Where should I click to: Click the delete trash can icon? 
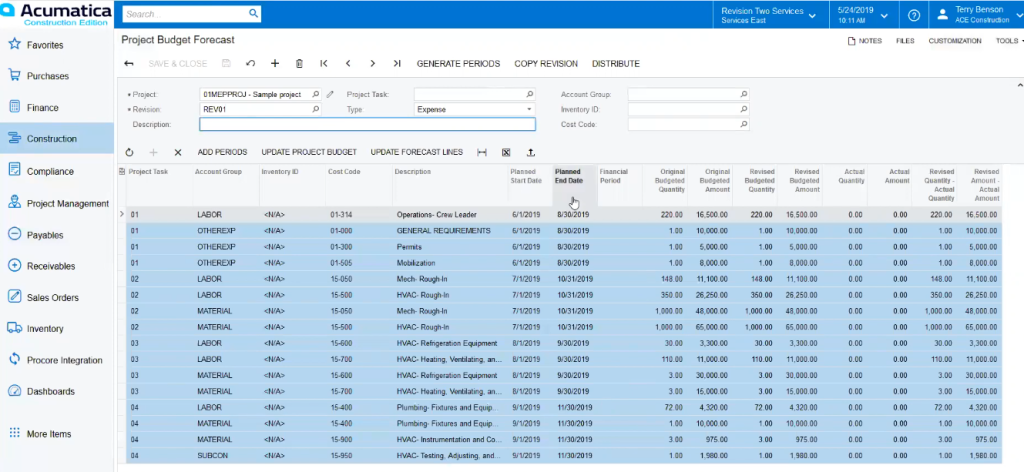click(x=299, y=64)
